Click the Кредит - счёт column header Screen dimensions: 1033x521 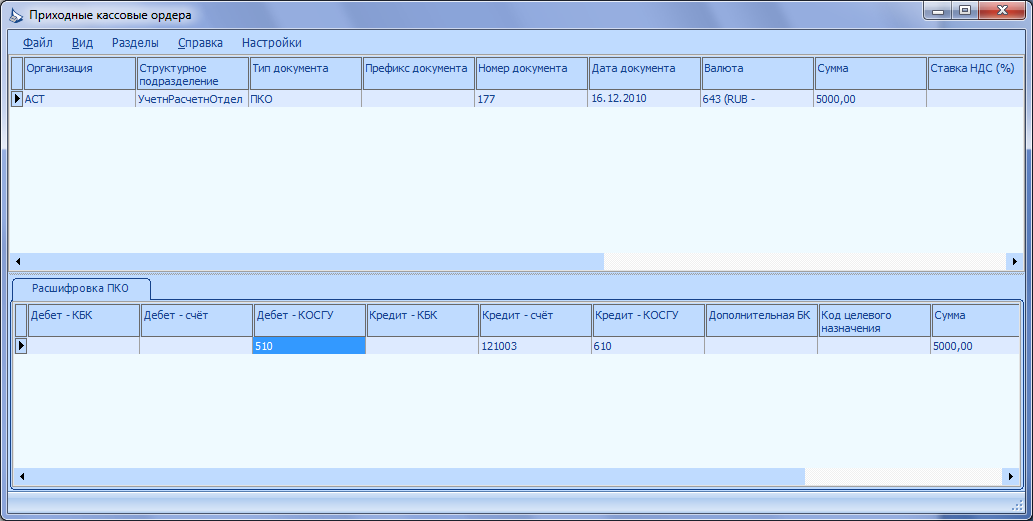(x=536, y=321)
